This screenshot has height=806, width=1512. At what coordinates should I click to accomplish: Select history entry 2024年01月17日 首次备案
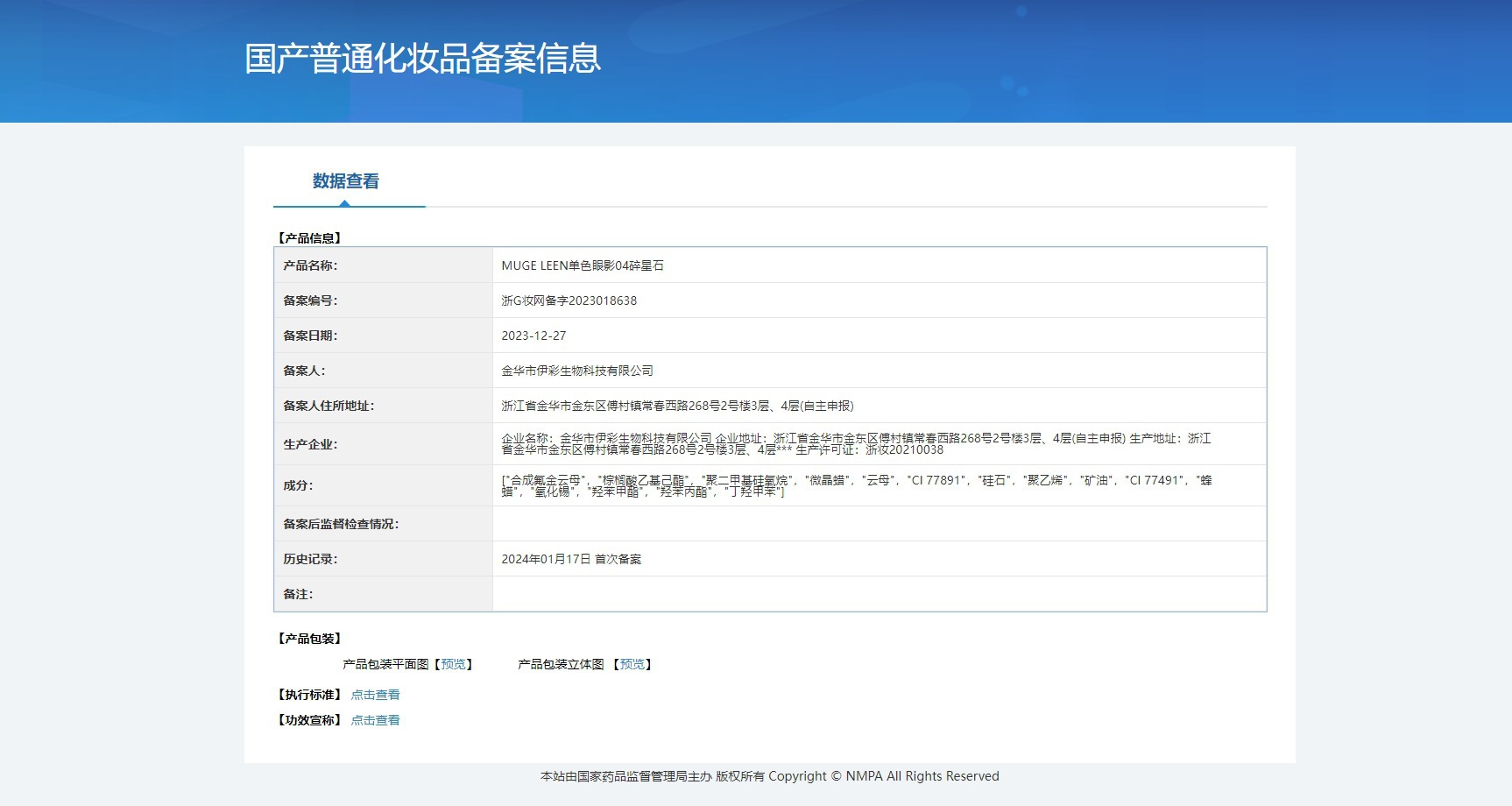[x=571, y=559]
